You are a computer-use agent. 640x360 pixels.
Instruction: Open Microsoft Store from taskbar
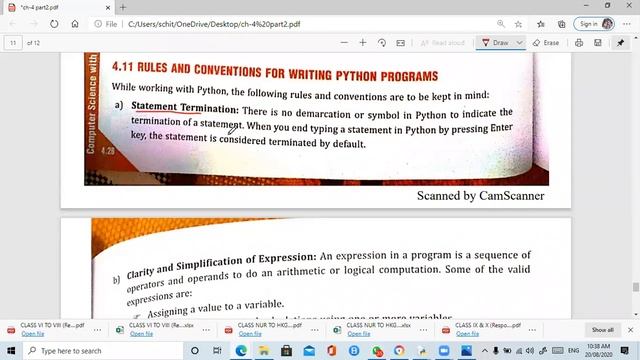pyautogui.click(x=286, y=351)
